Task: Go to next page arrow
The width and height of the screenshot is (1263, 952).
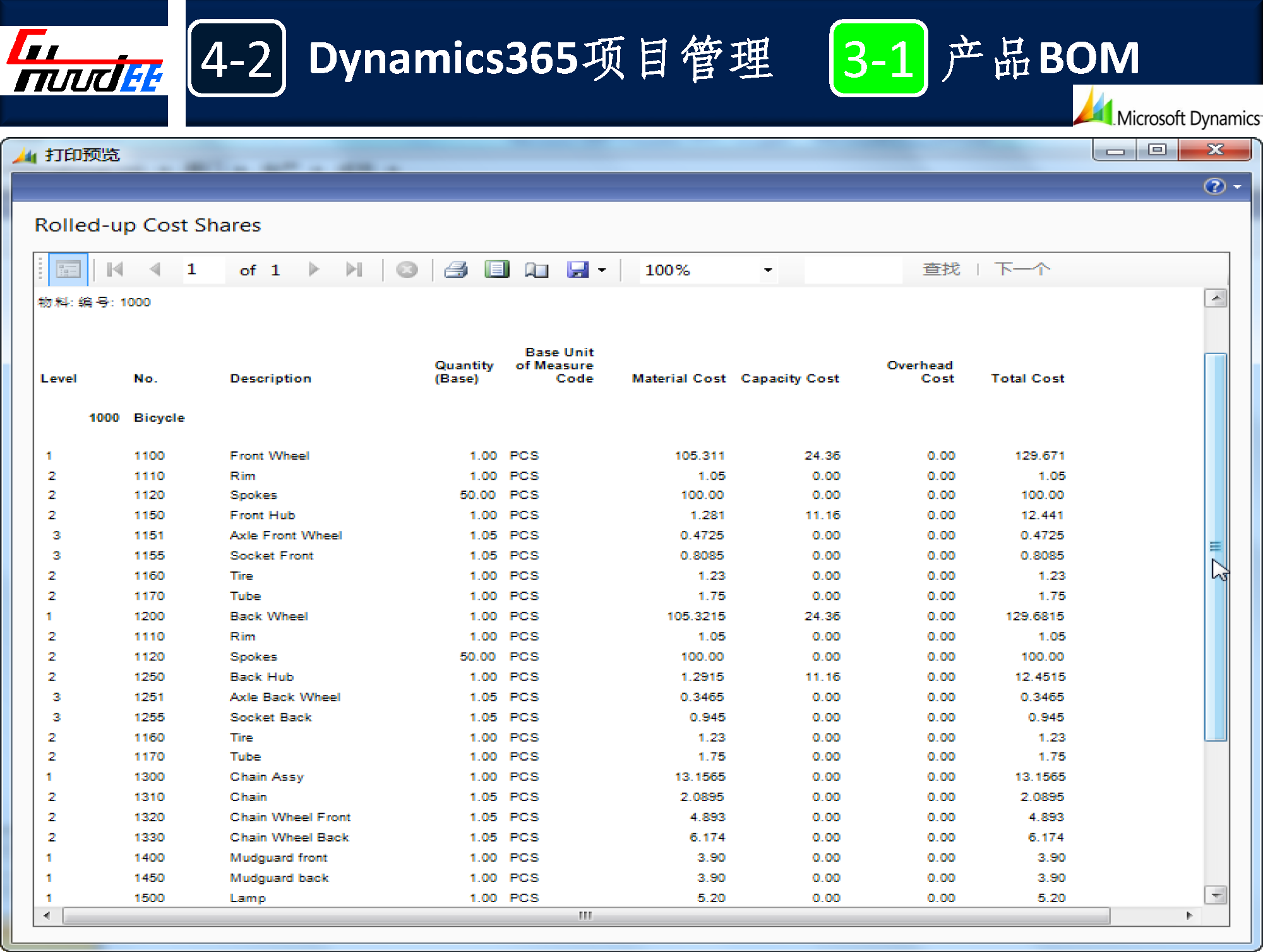Action: [314, 270]
